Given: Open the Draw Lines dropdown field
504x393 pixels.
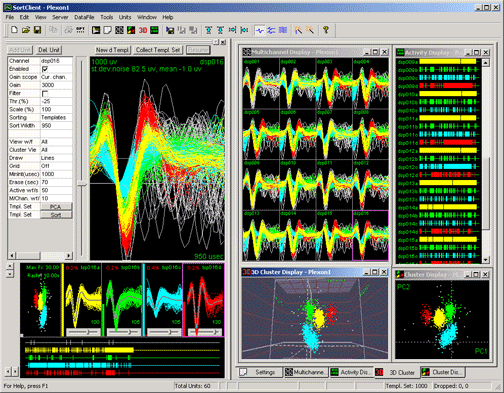Looking at the screenshot, I should pyautogui.click(x=56, y=158).
